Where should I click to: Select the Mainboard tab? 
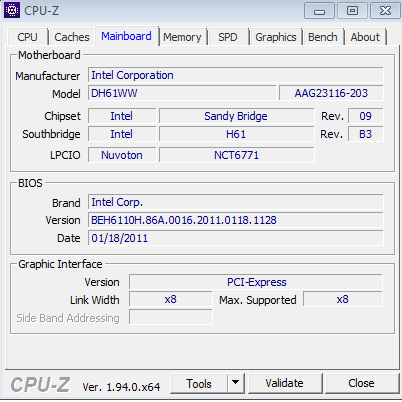[x=127, y=36]
